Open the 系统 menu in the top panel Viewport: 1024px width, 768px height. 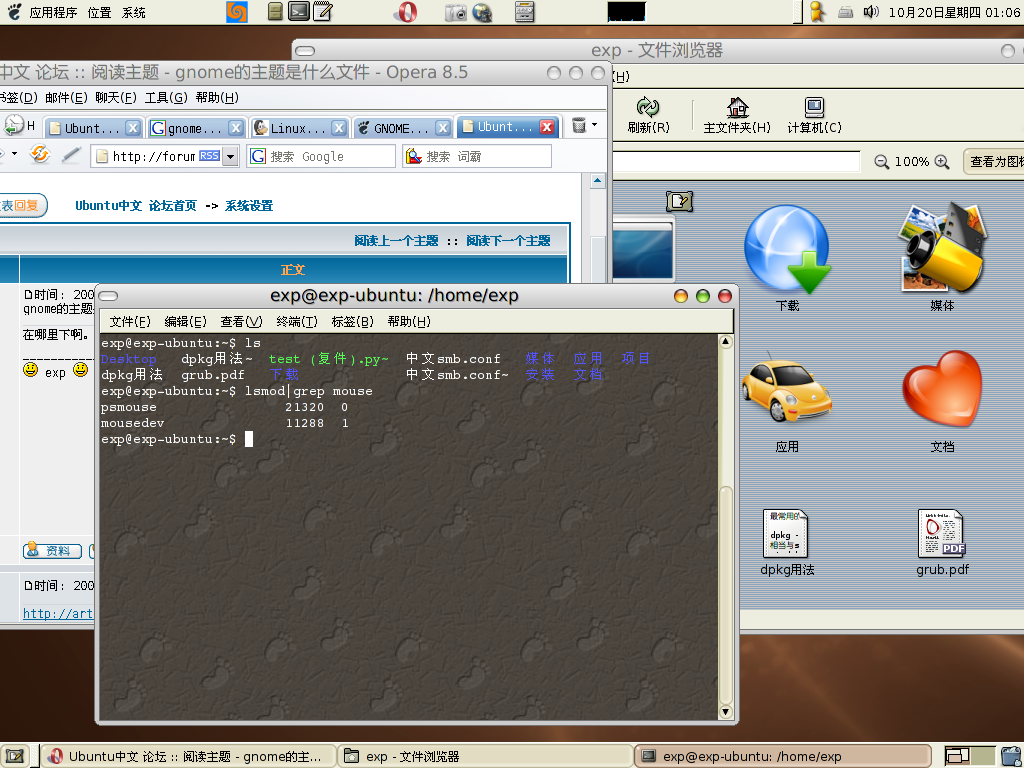pyautogui.click(x=134, y=12)
